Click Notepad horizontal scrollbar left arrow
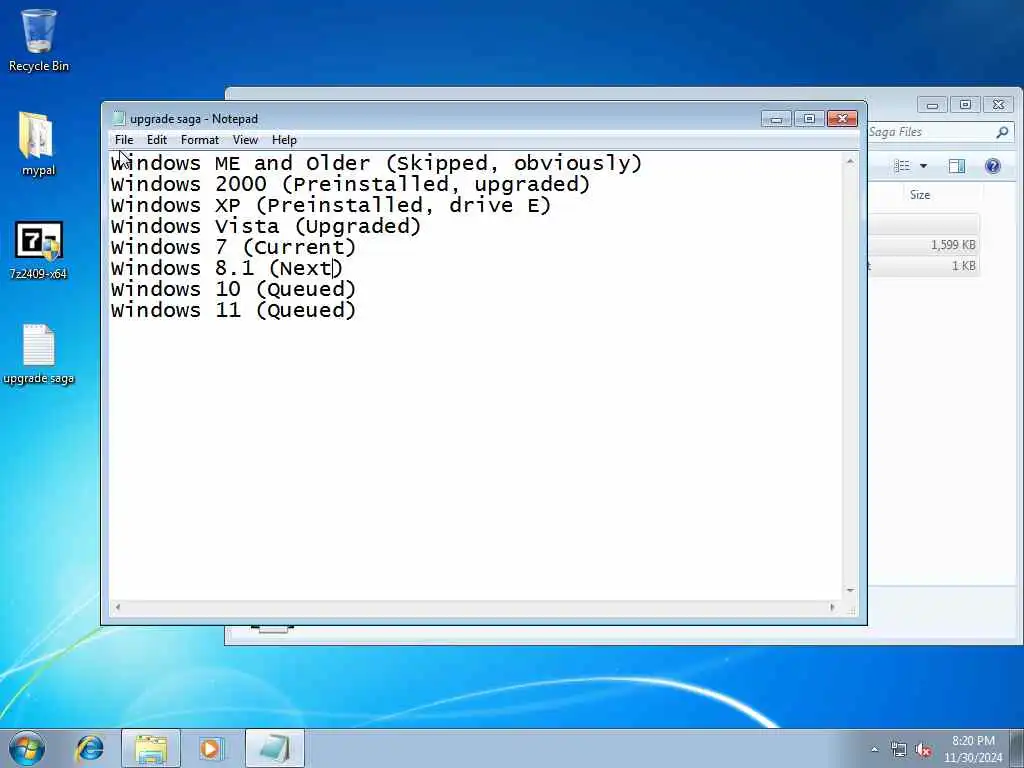This screenshot has height=768, width=1024. coord(118,607)
